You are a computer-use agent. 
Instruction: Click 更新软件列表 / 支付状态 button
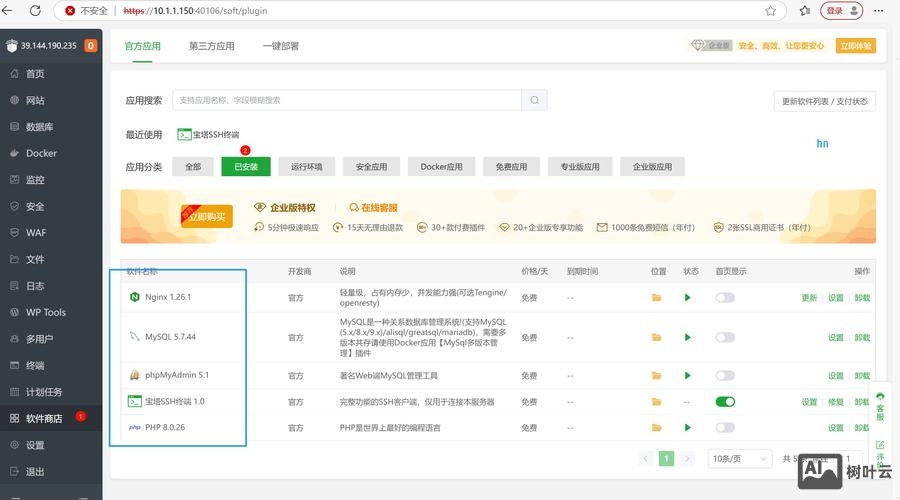[824, 101]
